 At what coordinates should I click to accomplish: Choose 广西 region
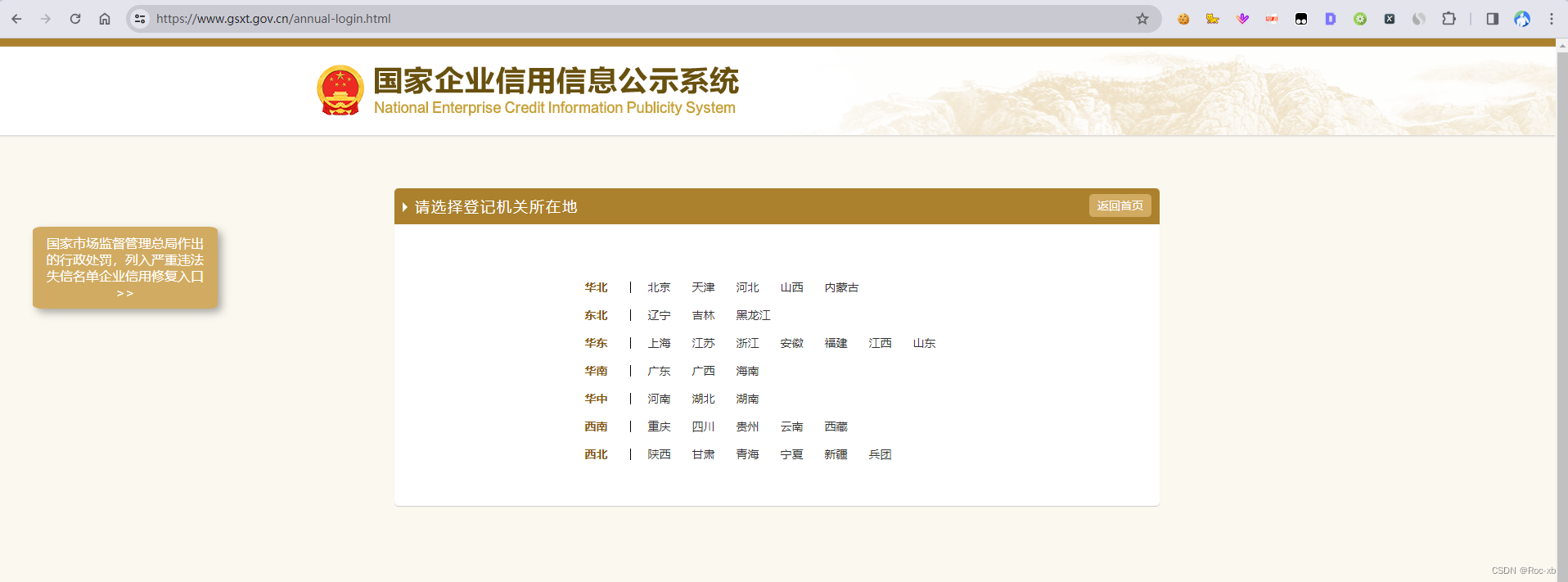[703, 371]
